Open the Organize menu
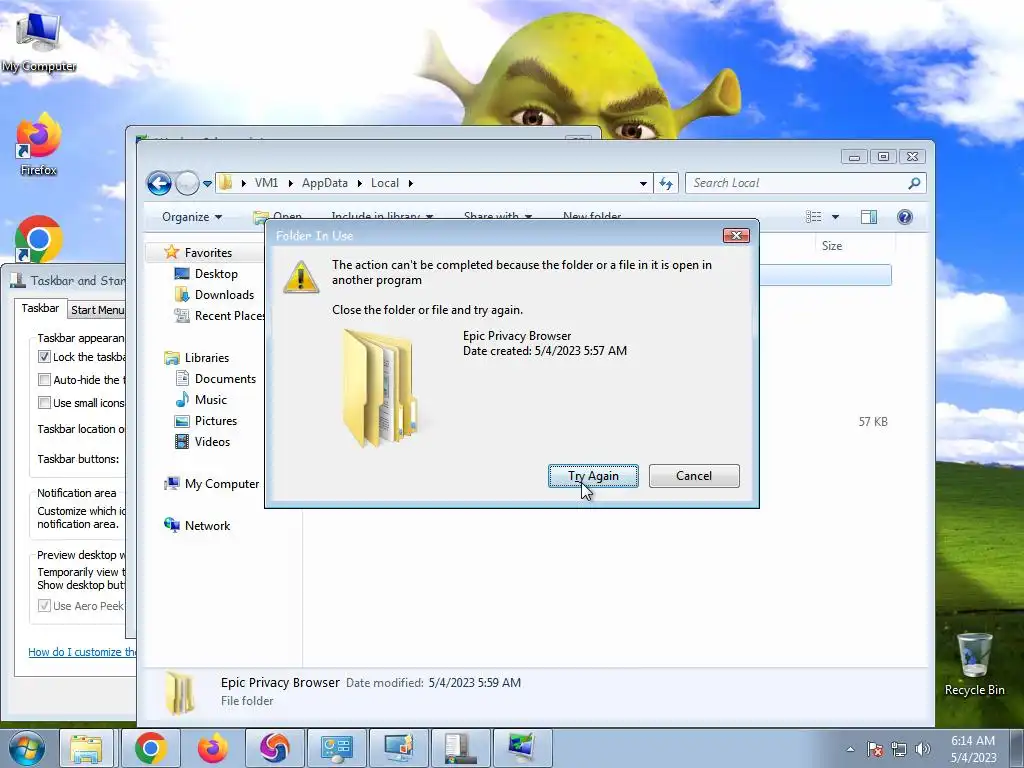 (x=192, y=217)
